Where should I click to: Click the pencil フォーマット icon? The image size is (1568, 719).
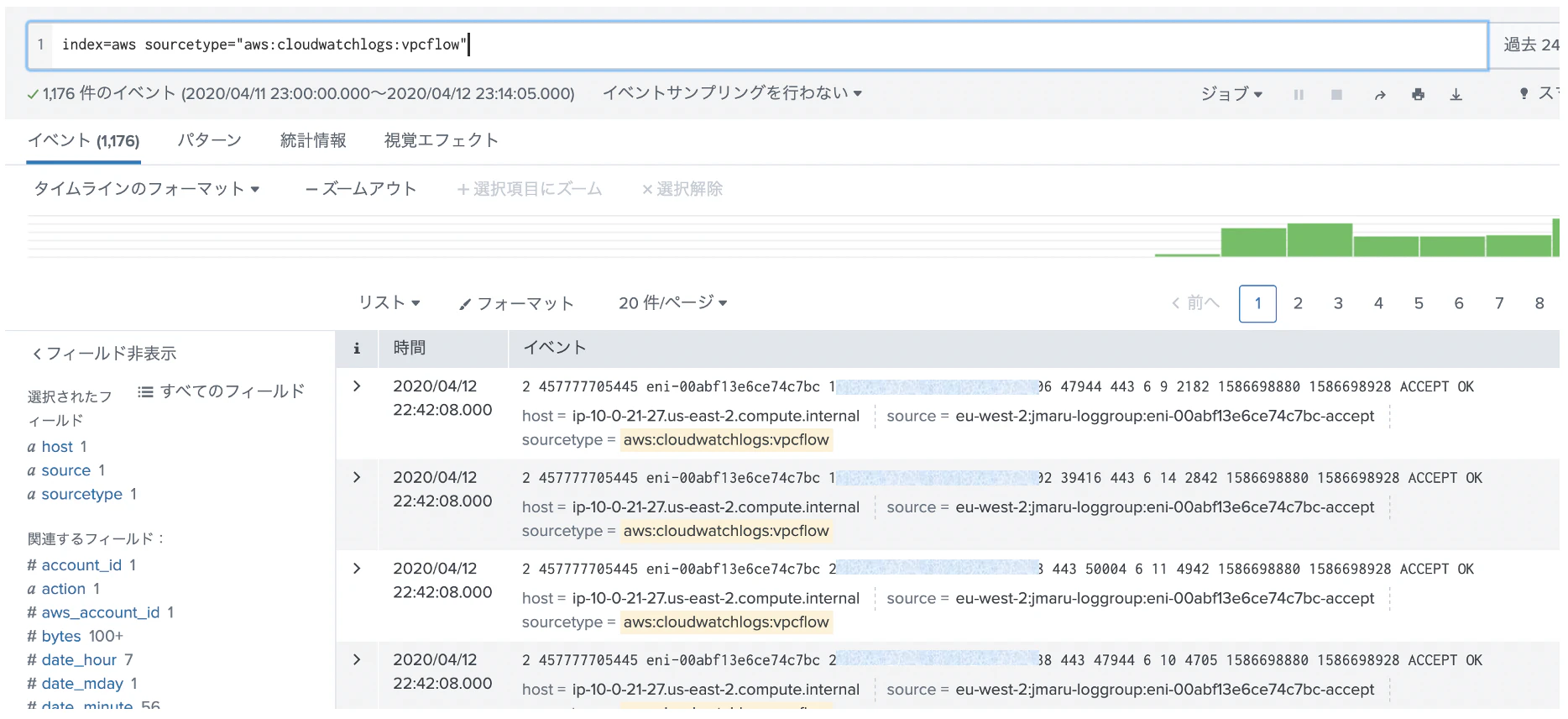pyautogui.click(x=465, y=304)
